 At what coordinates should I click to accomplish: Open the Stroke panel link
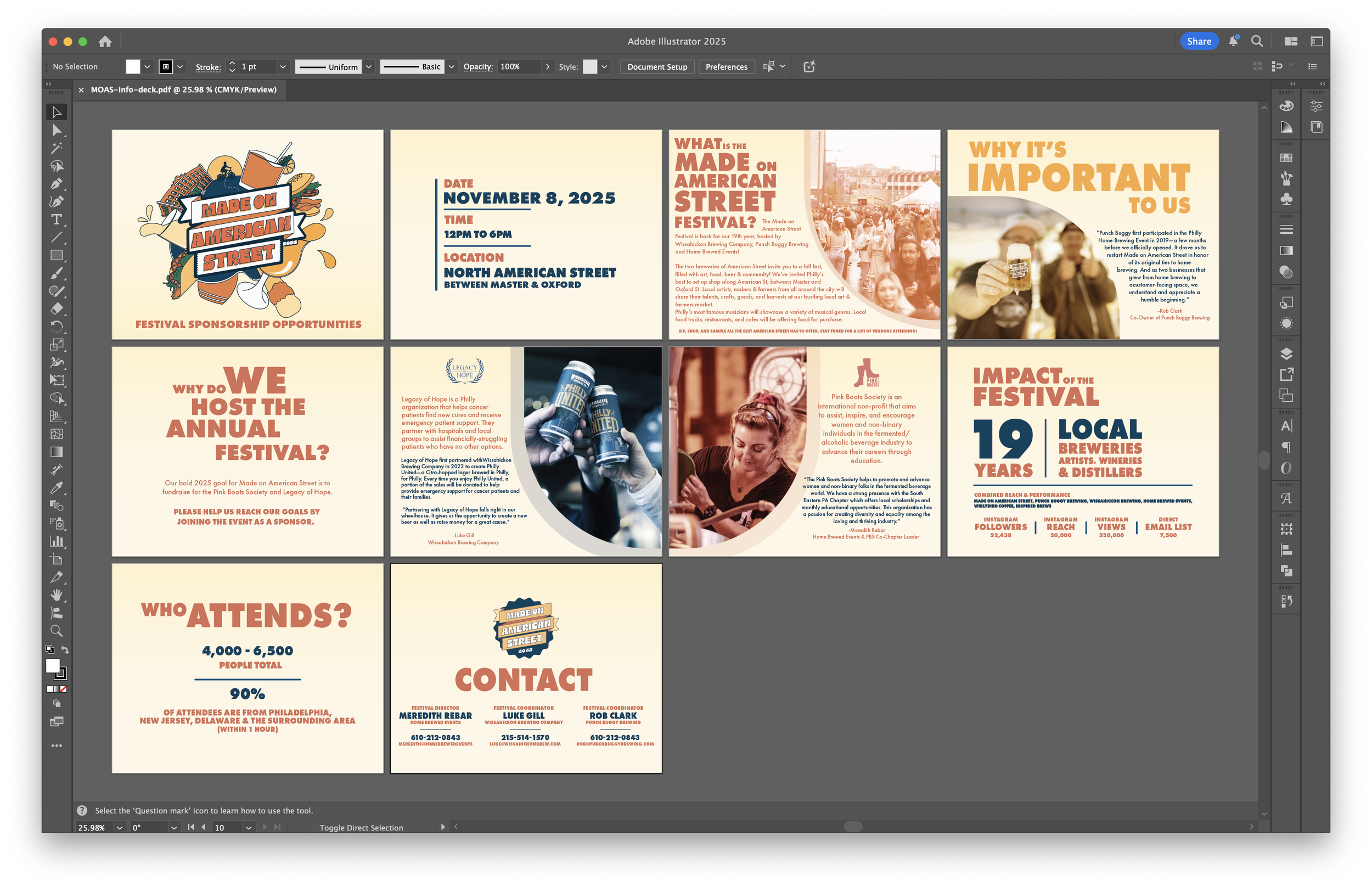[208, 67]
